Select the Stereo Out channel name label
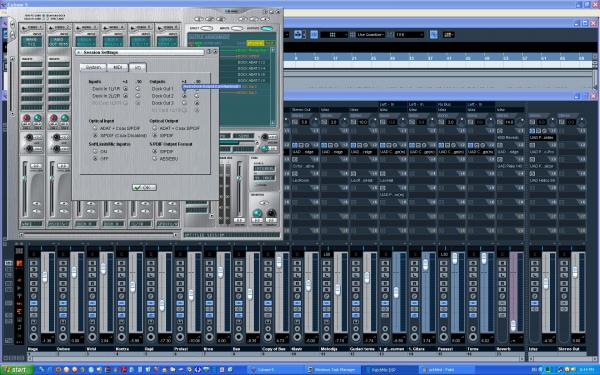Image resolution: width=600 pixels, height=375 pixels. [x=568, y=349]
